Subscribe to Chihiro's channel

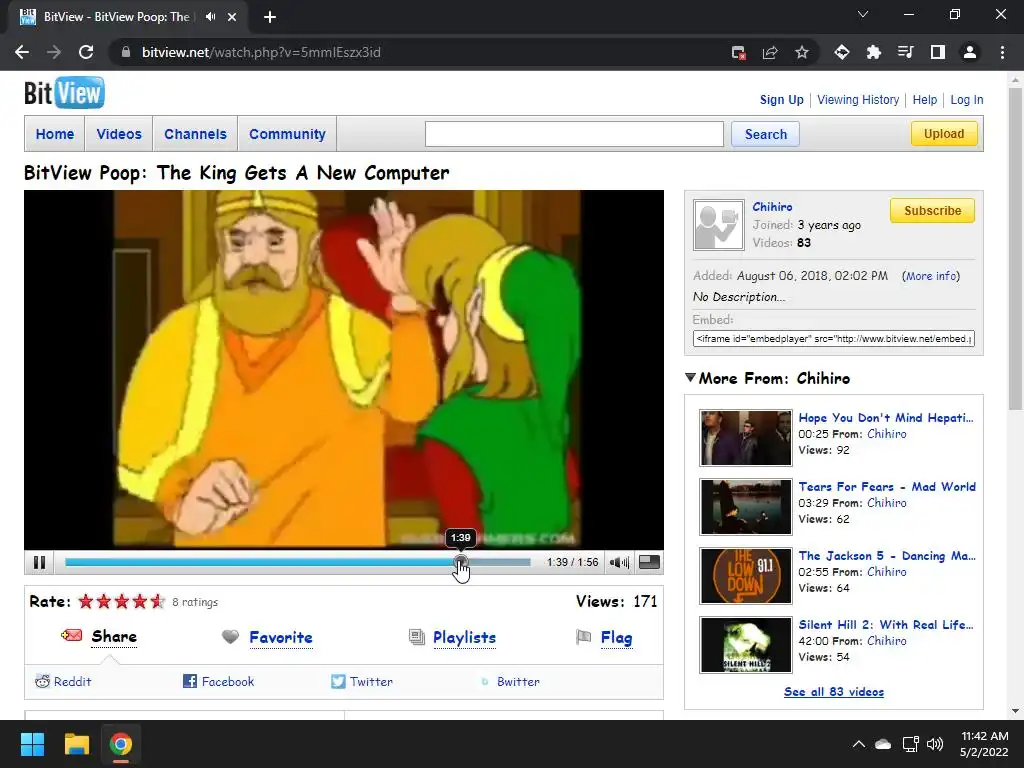click(x=932, y=210)
